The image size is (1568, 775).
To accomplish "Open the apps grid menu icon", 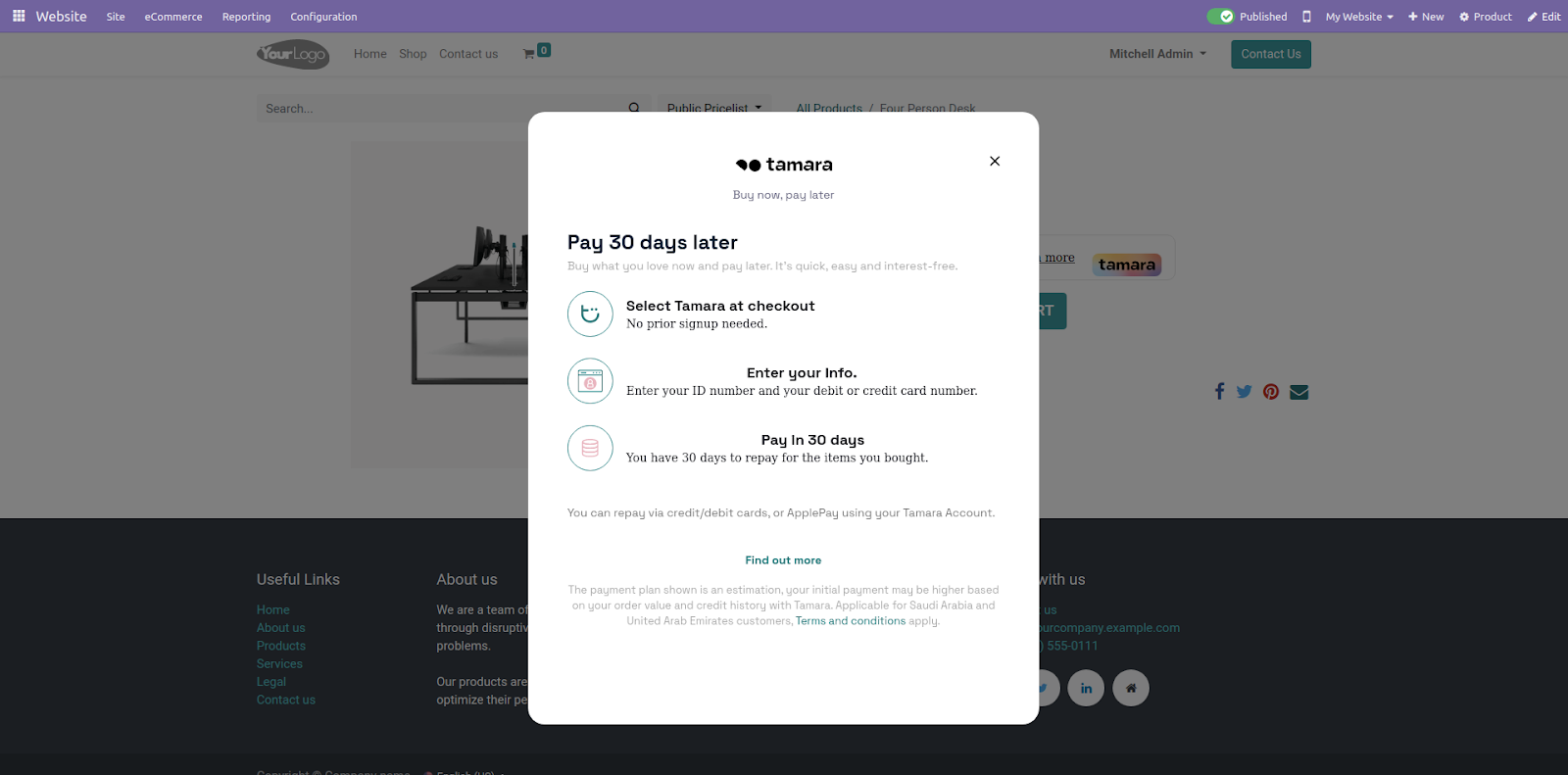I will [x=19, y=17].
